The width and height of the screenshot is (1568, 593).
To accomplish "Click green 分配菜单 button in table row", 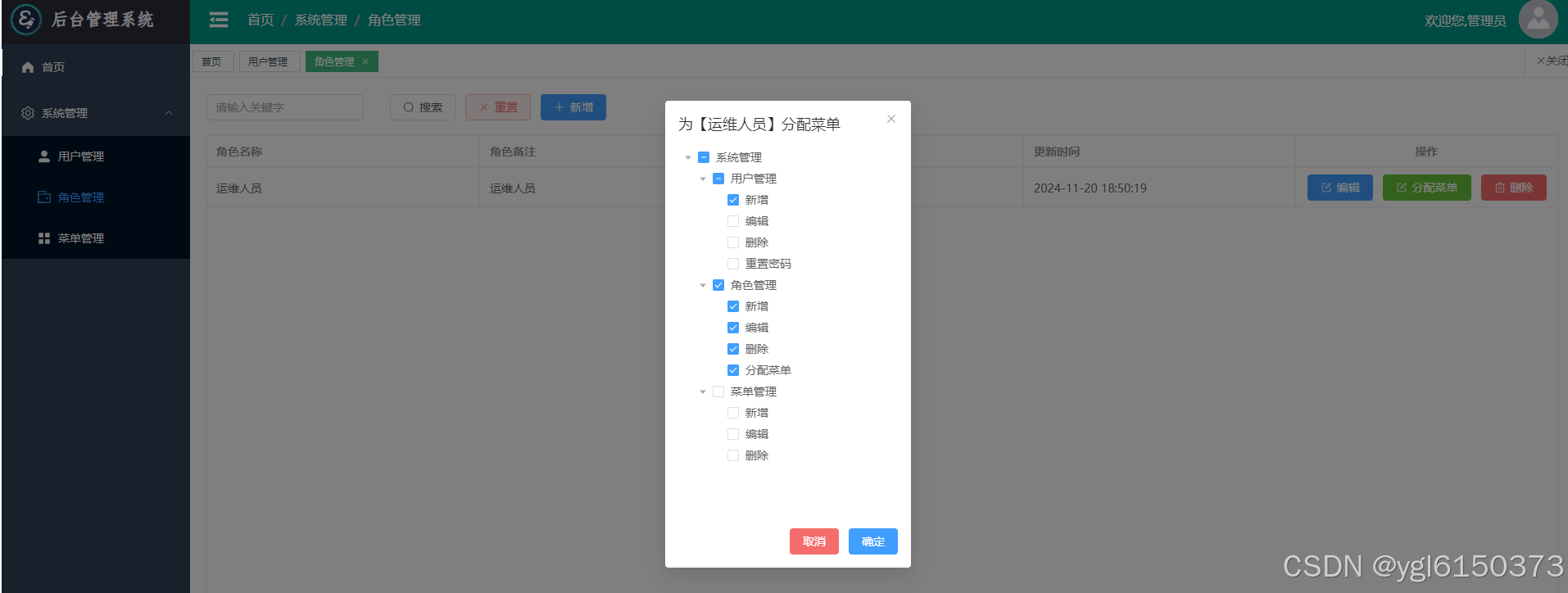I will tap(1427, 188).
